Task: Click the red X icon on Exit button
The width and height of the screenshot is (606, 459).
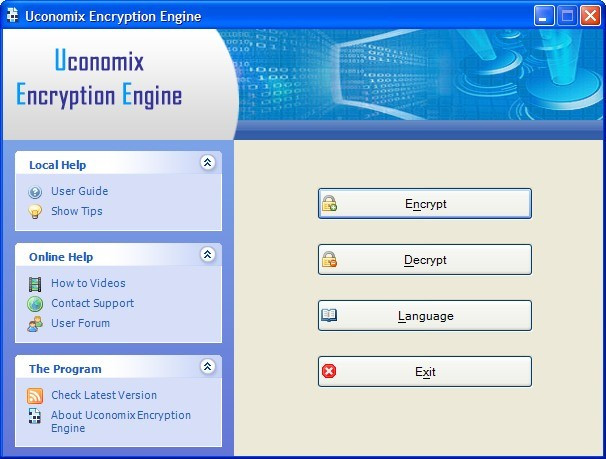Action: (329, 371)
